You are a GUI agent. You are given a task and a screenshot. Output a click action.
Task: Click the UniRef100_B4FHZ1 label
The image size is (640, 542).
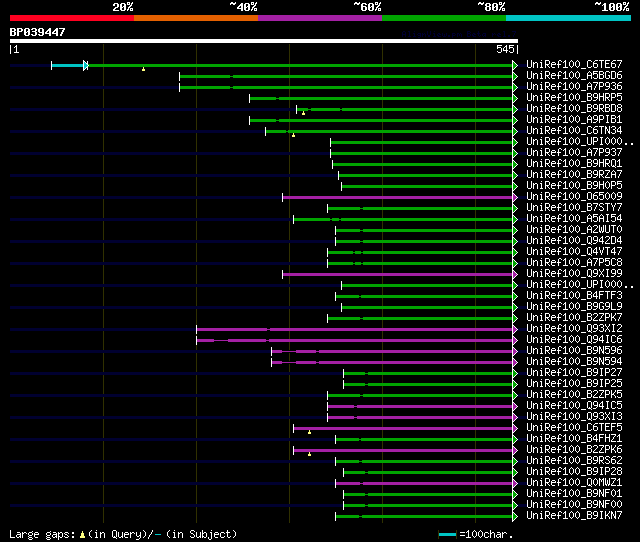[x=574, y=439]
